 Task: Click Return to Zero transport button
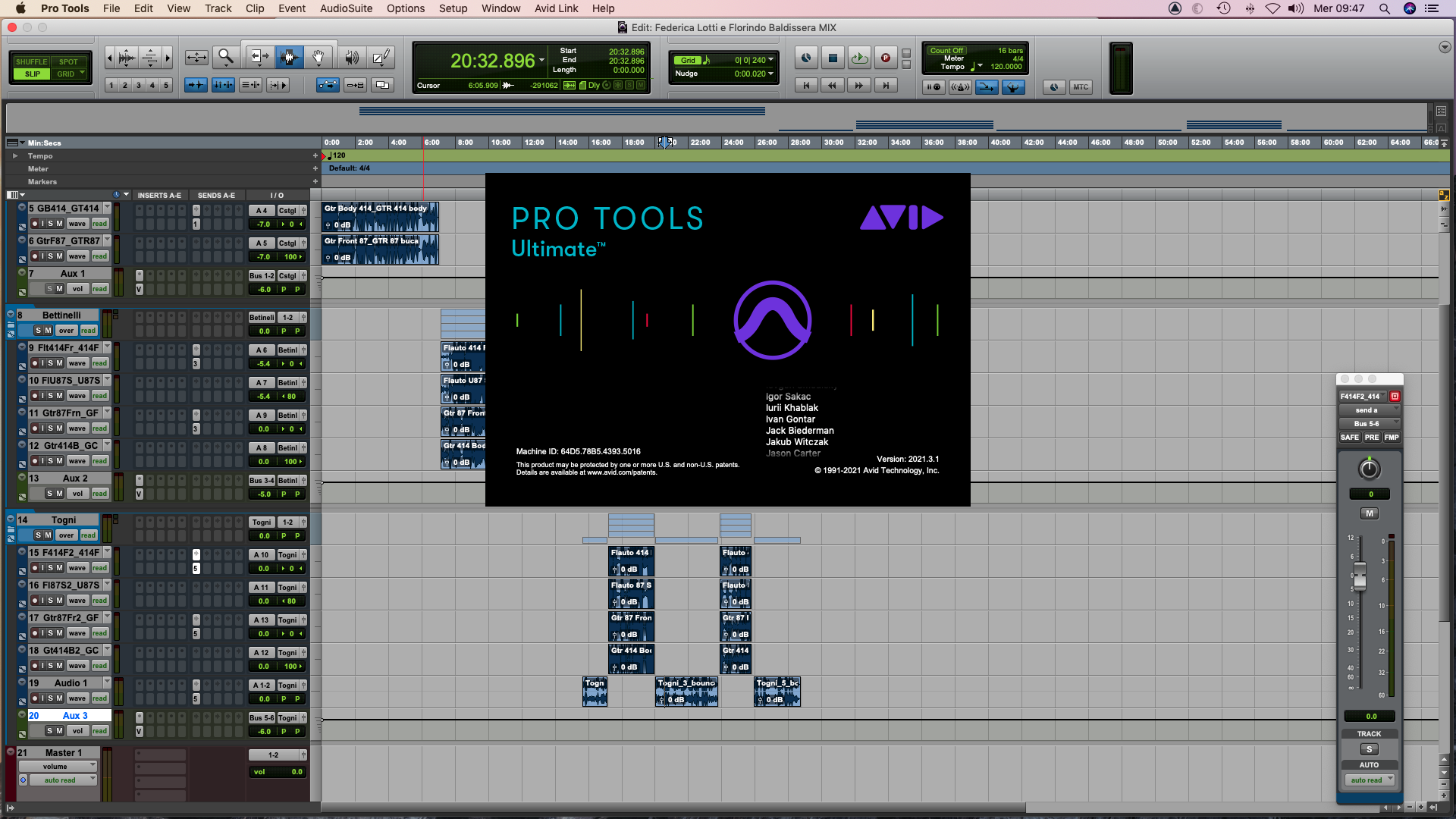806,86
